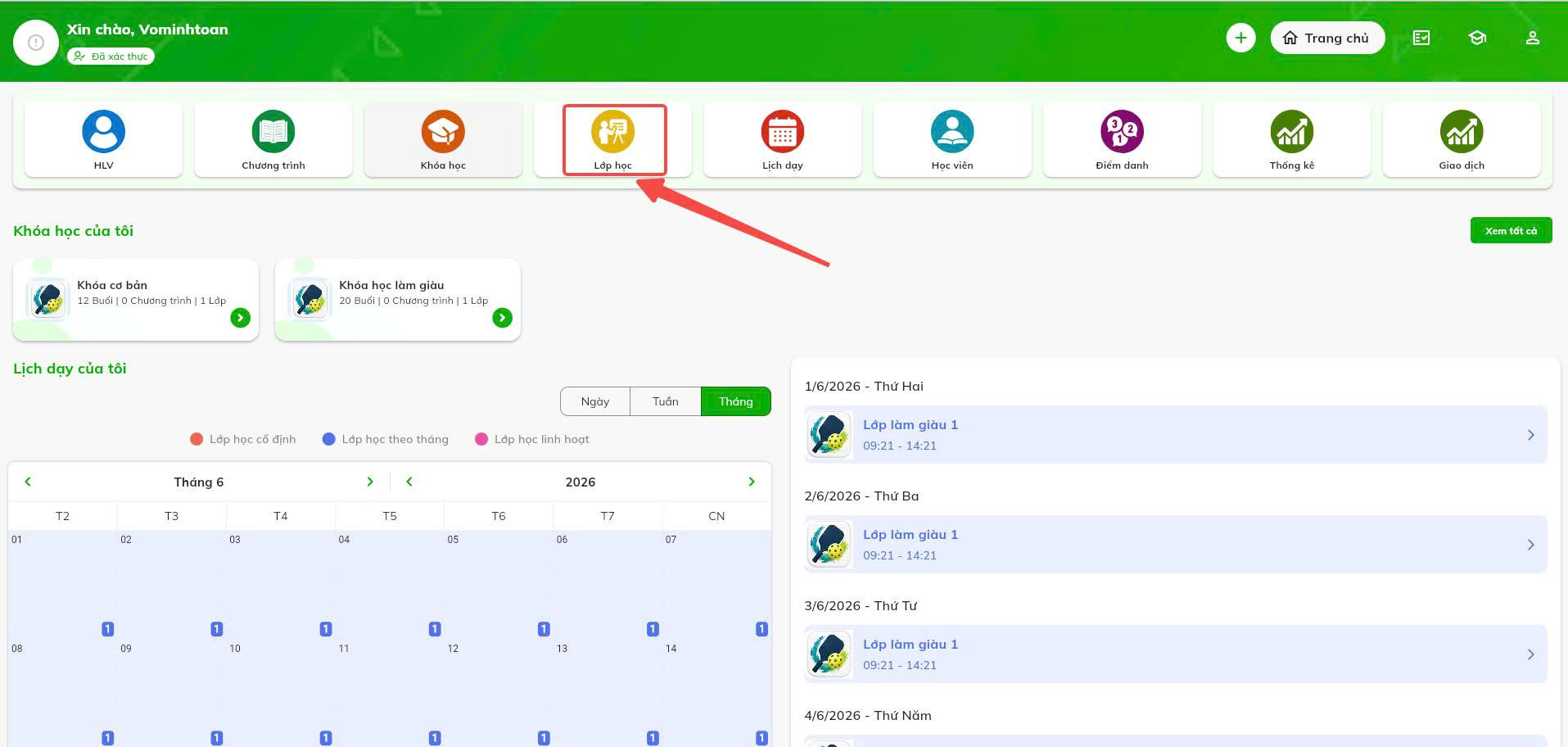Select June 09 calendar cell
This screenshot has height=747, width=1568.
tap(171, 693)
